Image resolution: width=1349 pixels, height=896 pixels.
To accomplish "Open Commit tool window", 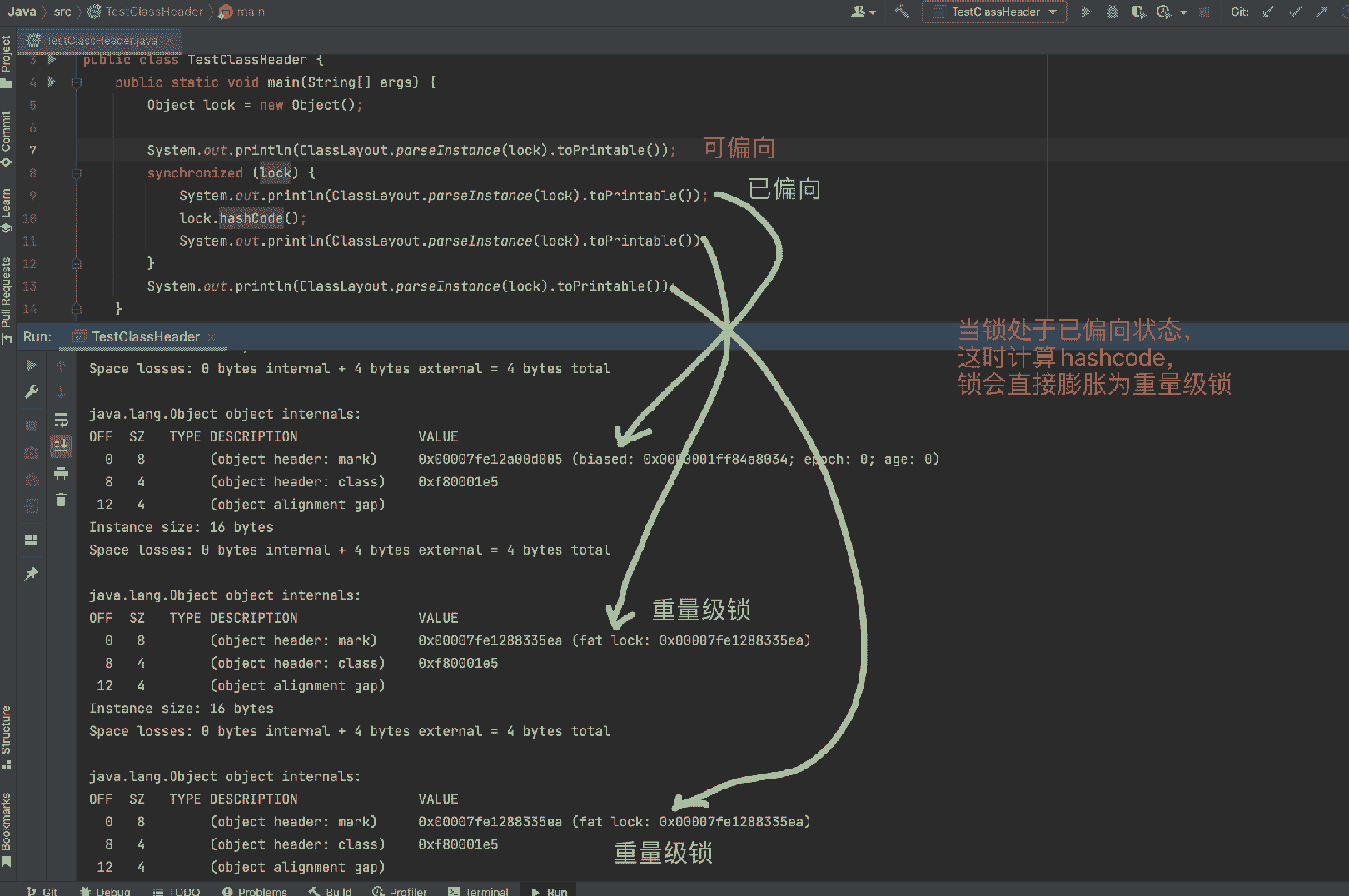I will pos(7,137).
